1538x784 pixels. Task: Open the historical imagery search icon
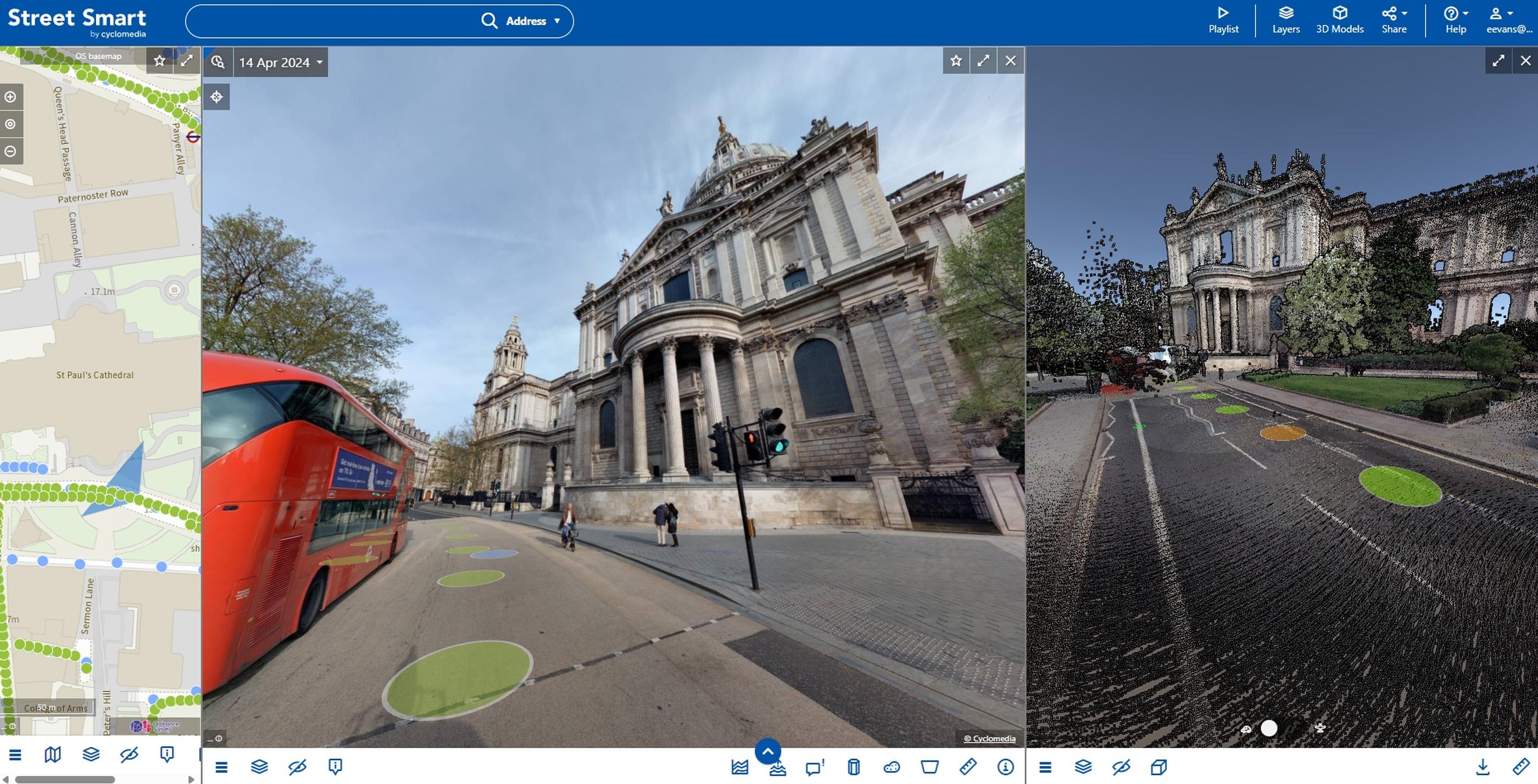[218, 61]
